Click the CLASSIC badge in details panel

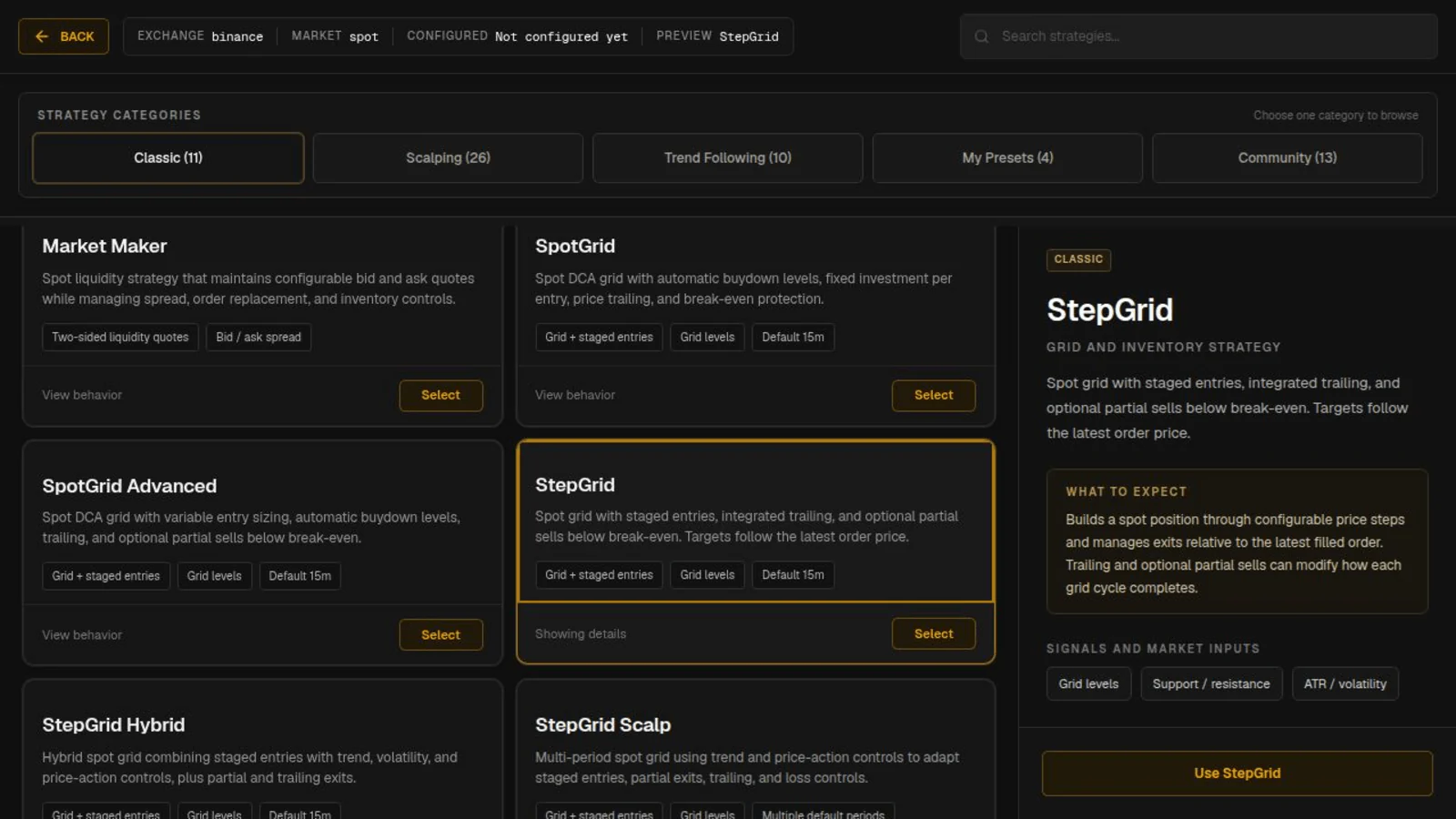click(1078, 259)
